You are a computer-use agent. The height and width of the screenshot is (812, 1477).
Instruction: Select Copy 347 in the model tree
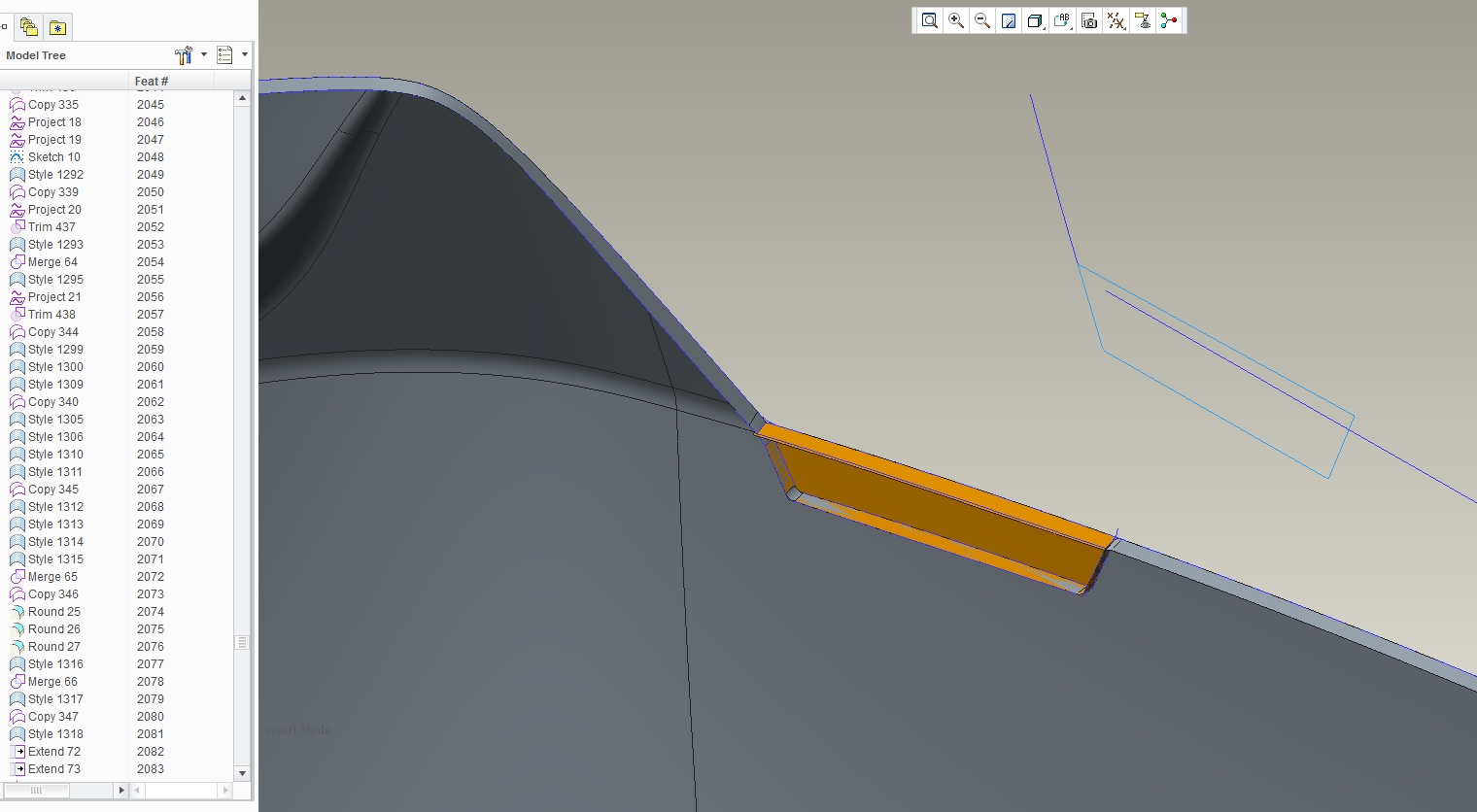coord(53,717)
